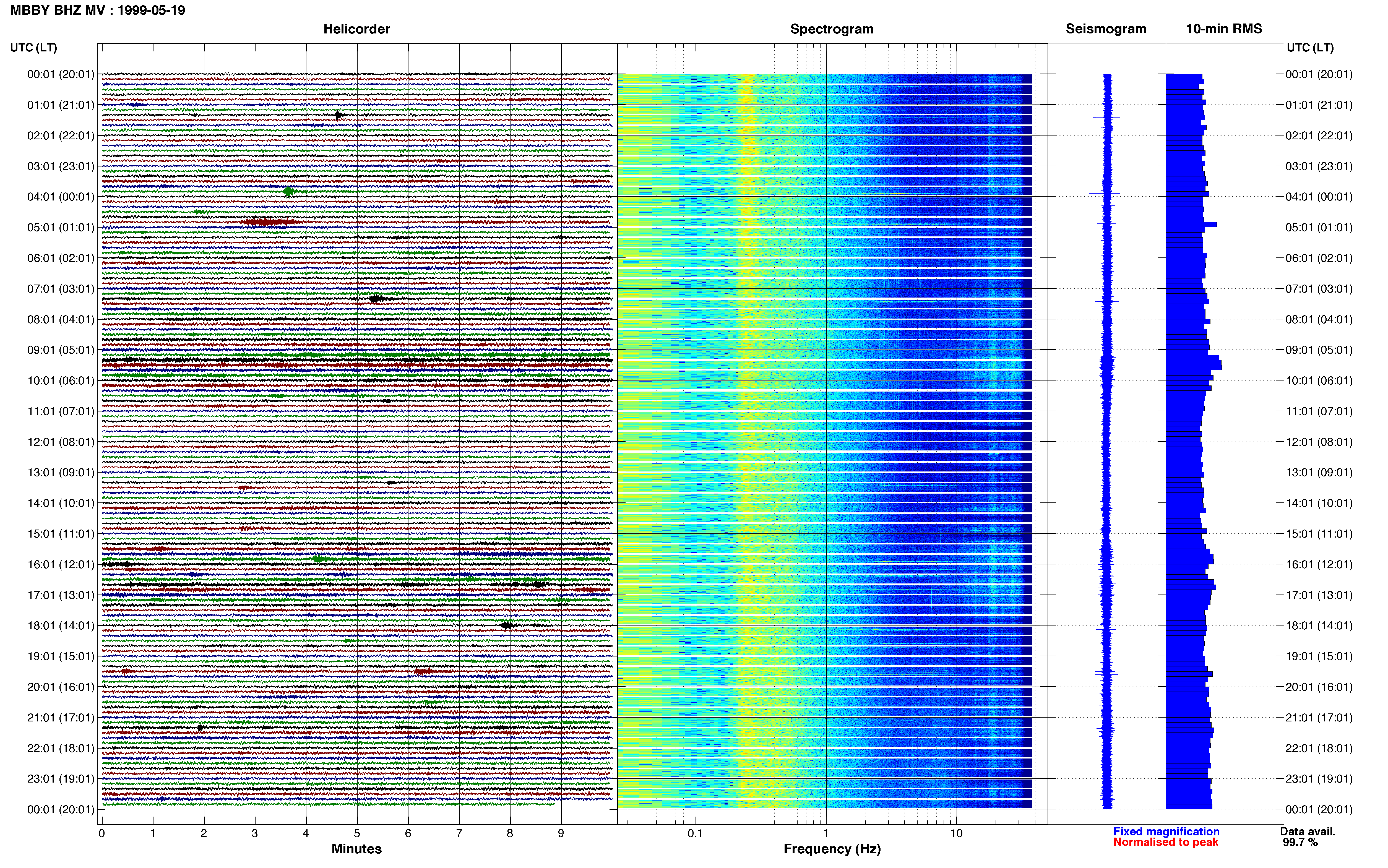Click '13:01 (09:01)' on the right time axis
This screenshot has height=868, width=1388.
coord(1319,473)
